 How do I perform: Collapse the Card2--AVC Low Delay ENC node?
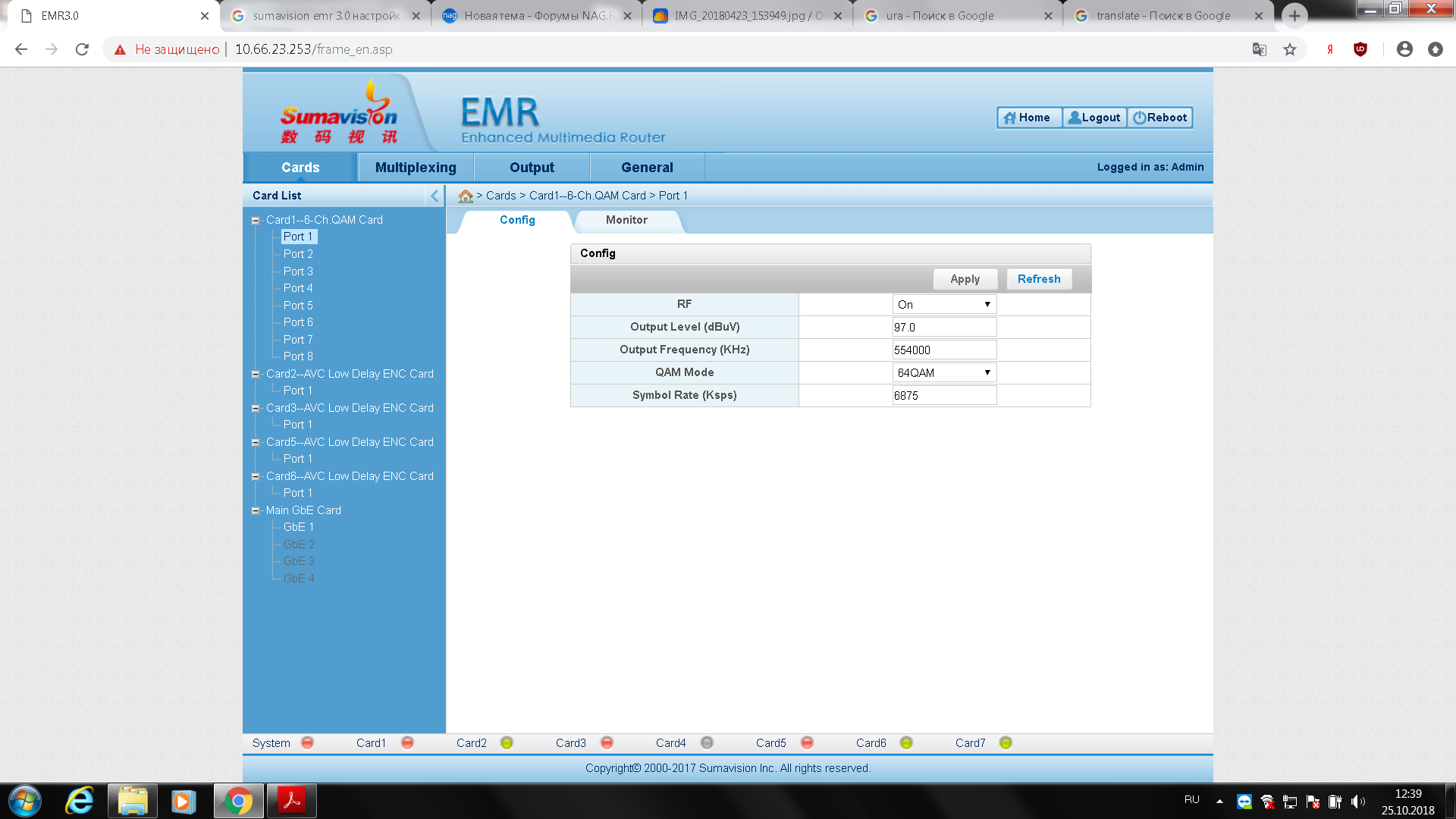256,375
